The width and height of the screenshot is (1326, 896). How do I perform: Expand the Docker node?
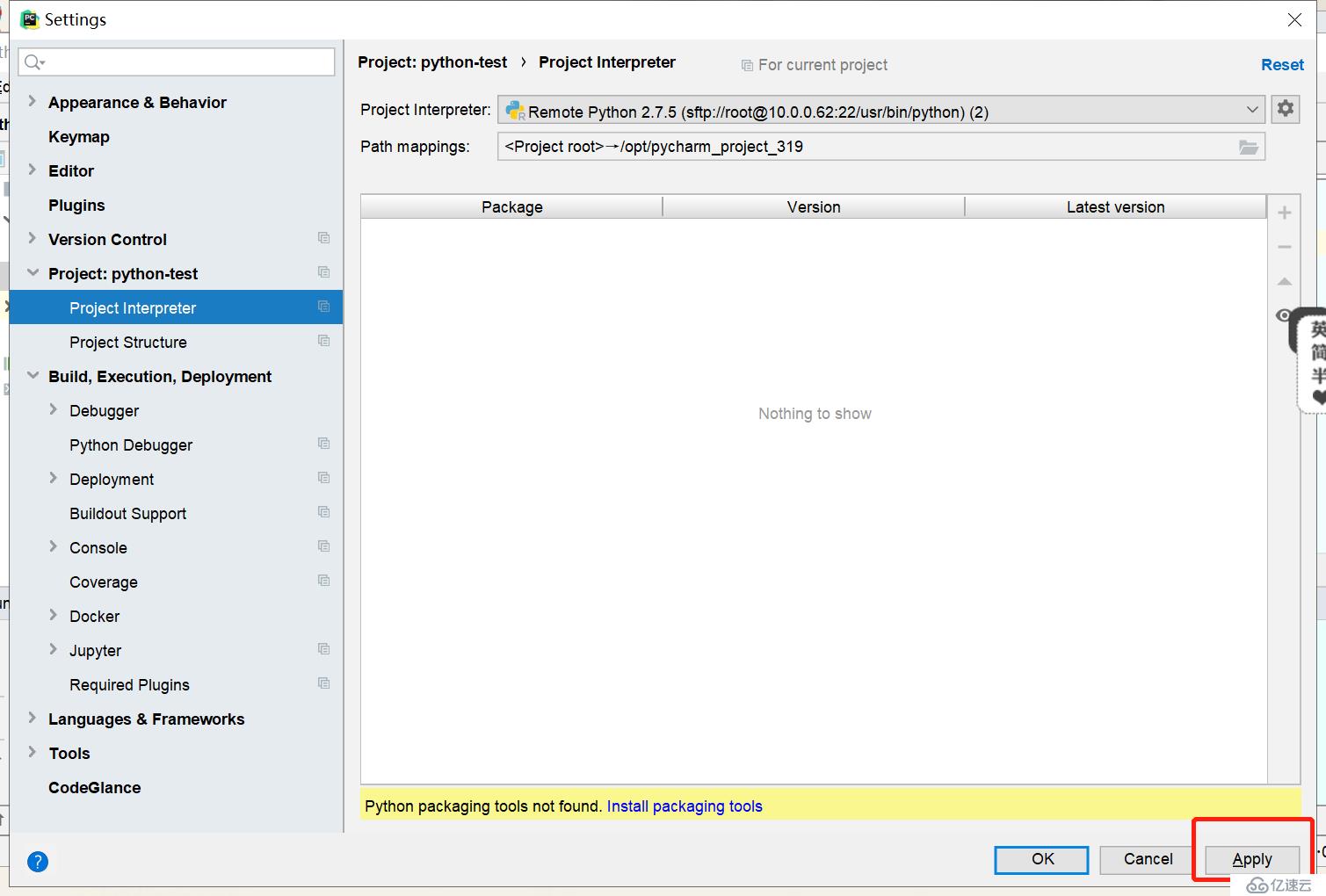coord(54,615)
